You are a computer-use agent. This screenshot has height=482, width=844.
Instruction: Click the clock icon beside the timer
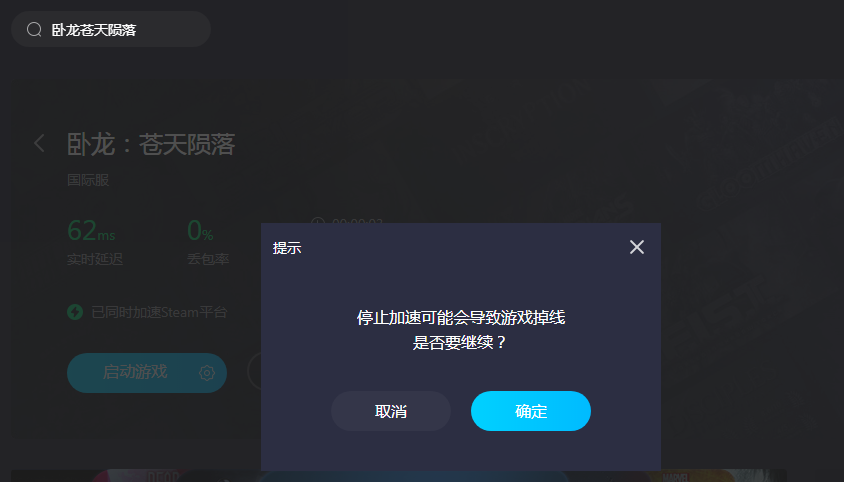point(318,221)
